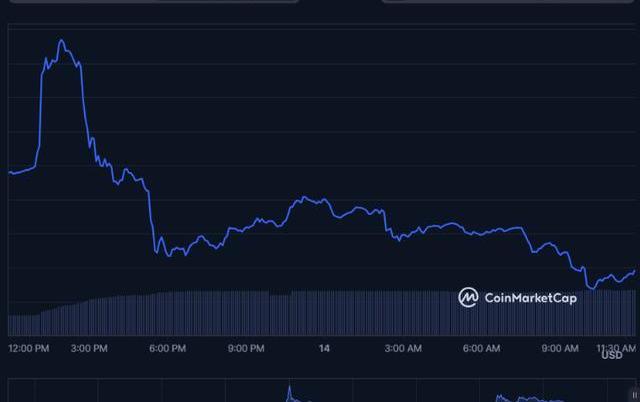This screenshot has height=402, width=640.
Task: Select the 3:00 PM axis label
Action: 90,348
